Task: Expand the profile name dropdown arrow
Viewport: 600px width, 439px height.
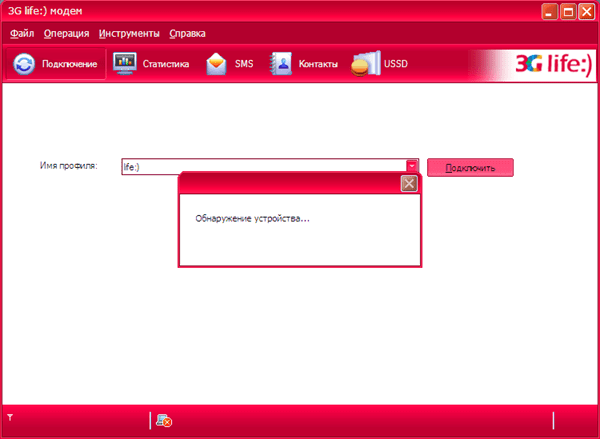Action: (412, 166)
